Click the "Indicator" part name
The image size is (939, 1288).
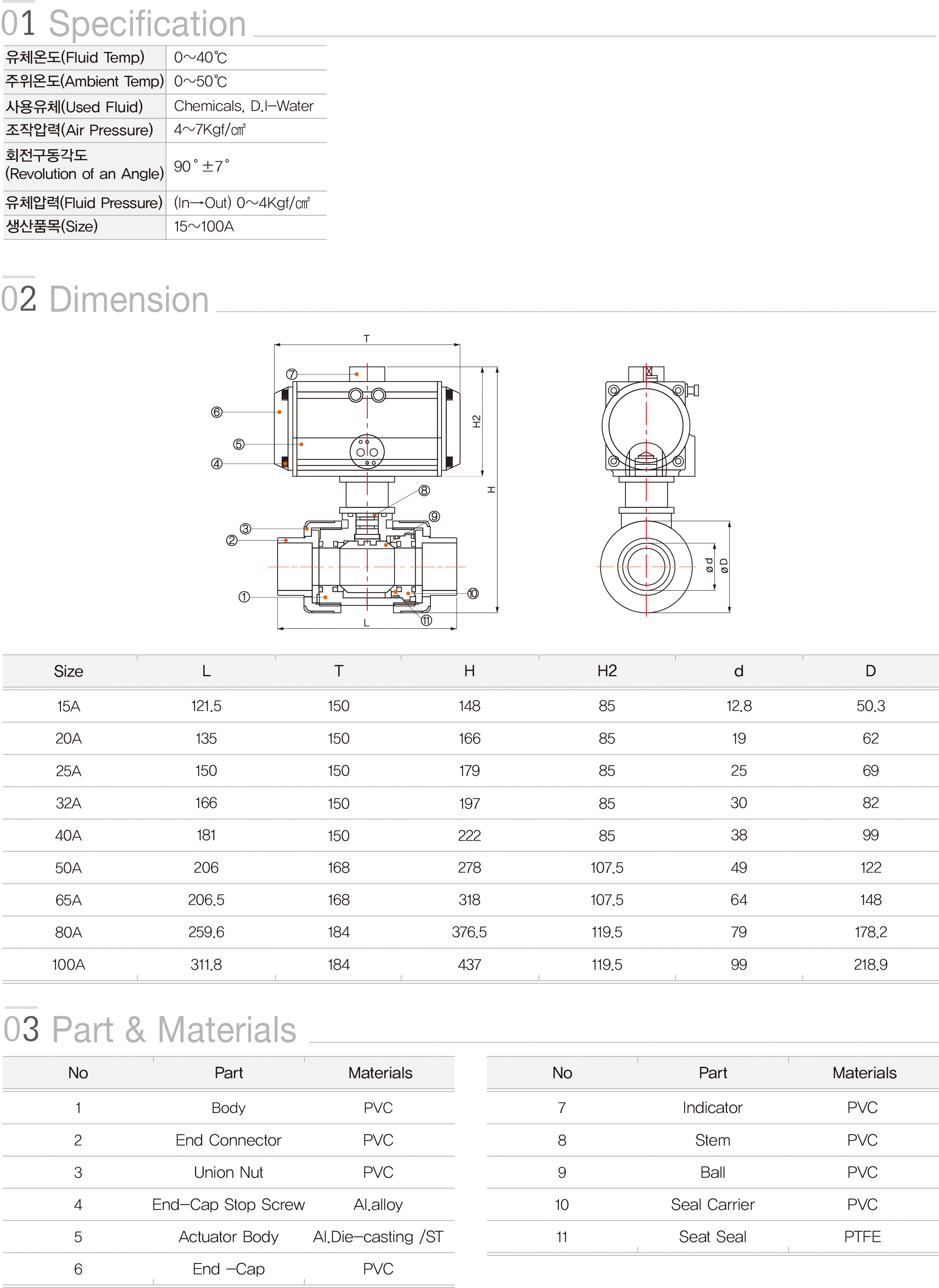tap(713, 1108)
